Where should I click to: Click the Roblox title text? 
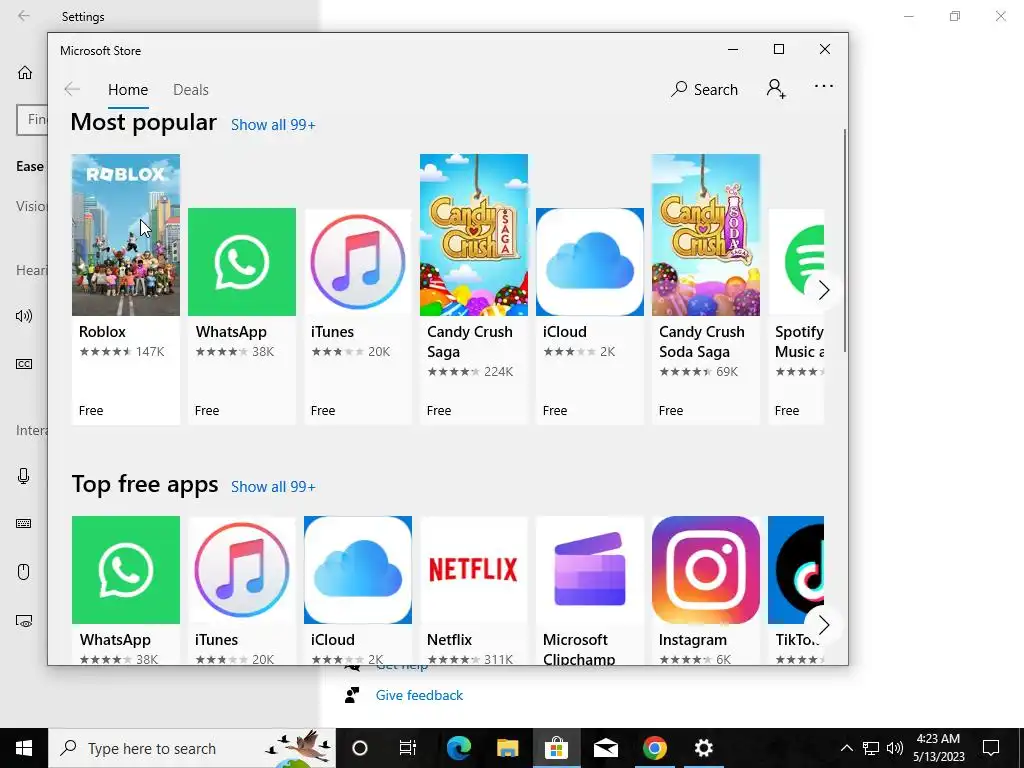tap(103, 332)
